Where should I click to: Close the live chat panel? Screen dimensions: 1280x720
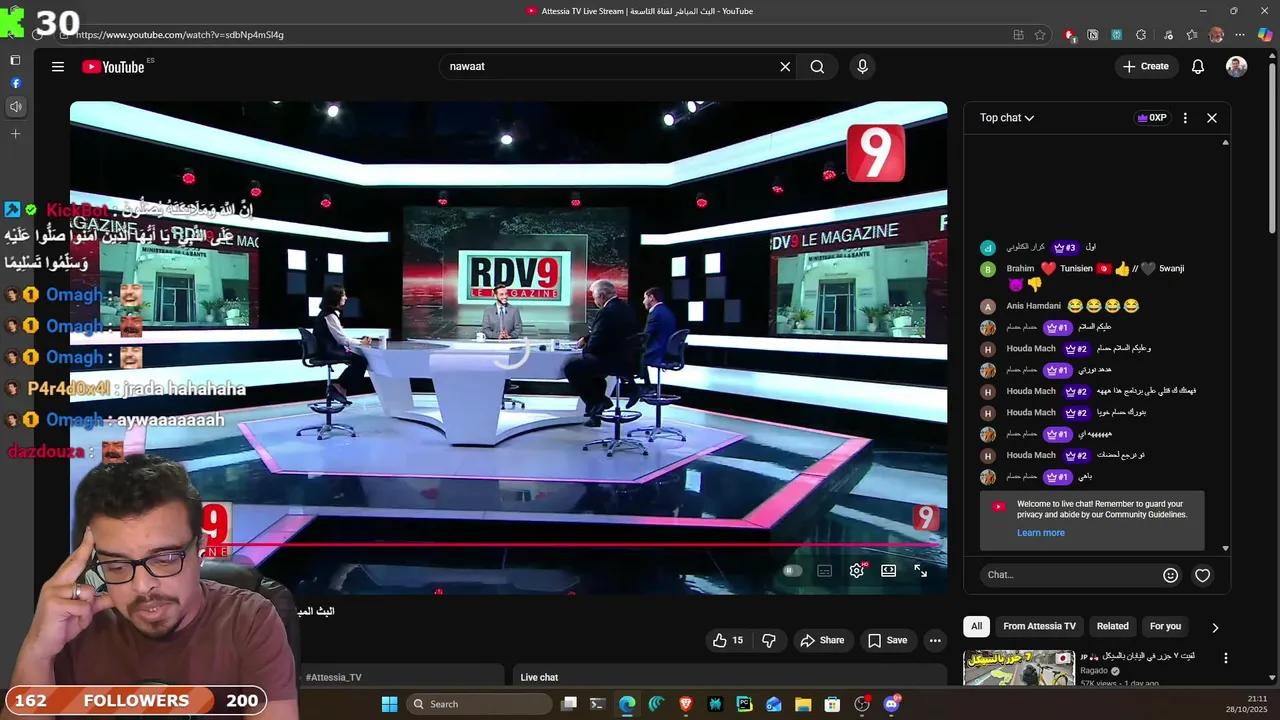(1212, 118)
